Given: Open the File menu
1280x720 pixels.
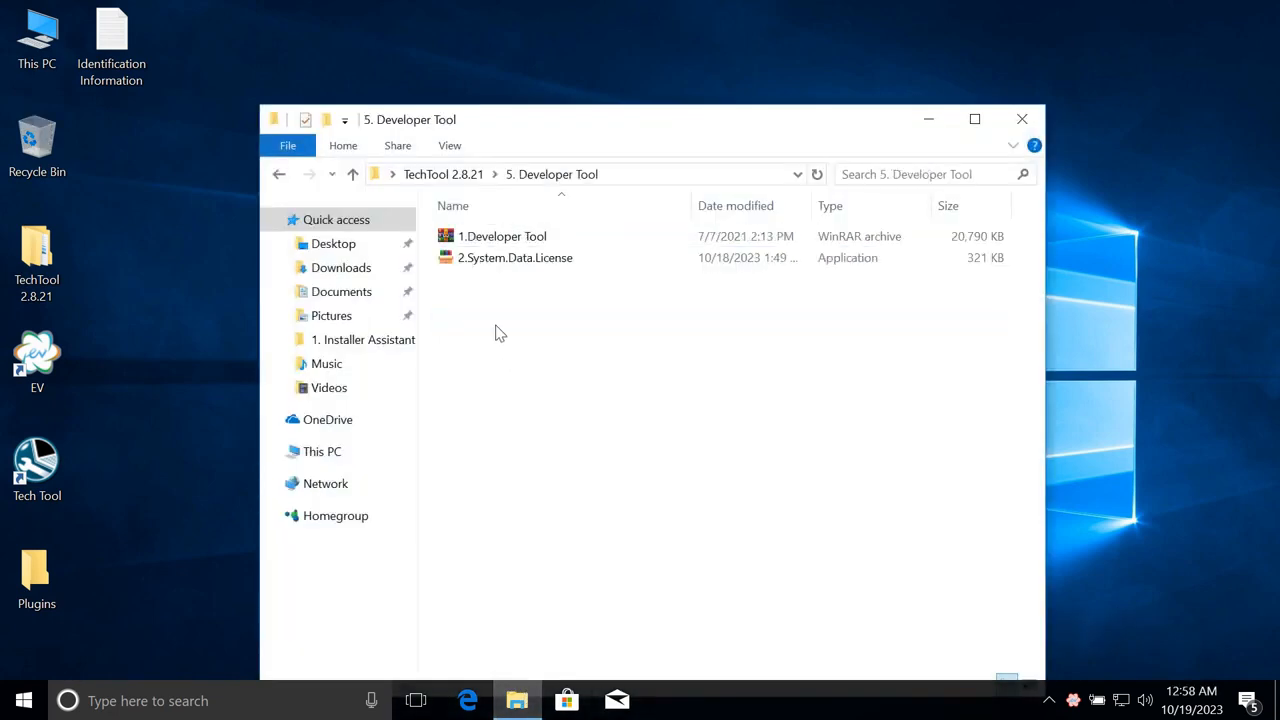Looking at the screenshot, I should (288, 145).
